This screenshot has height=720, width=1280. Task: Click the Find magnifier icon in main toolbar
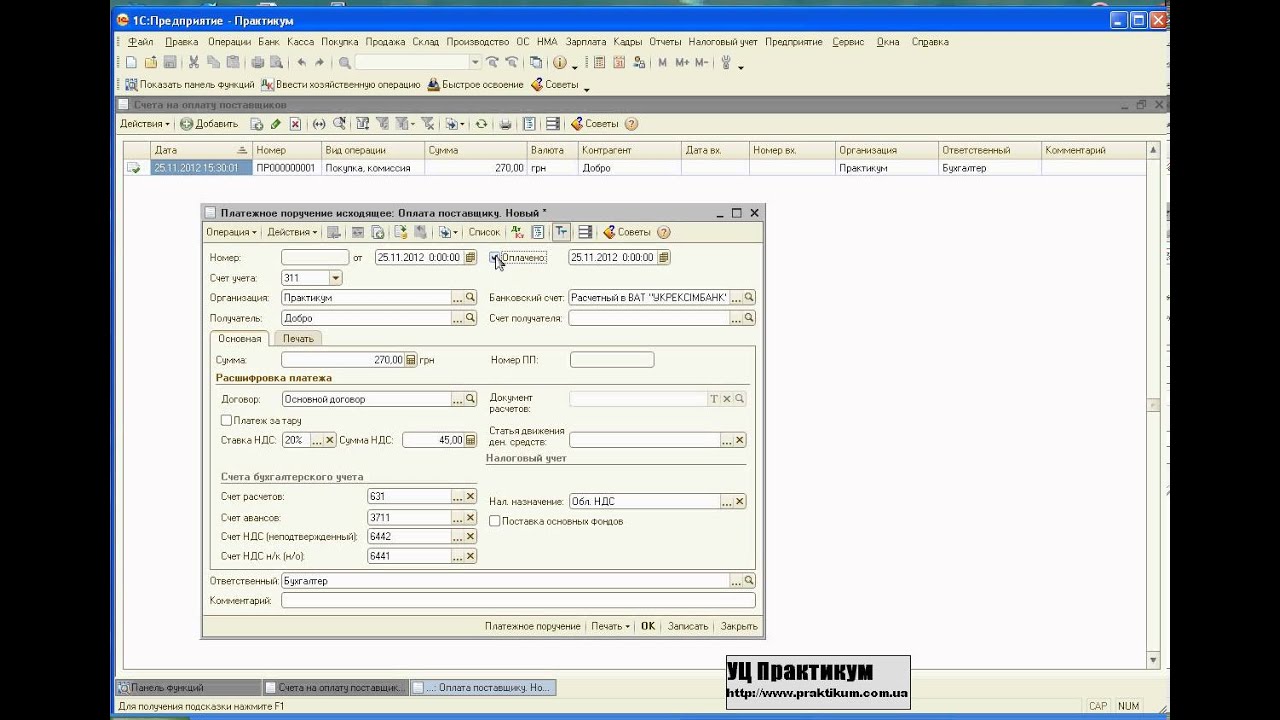pos(344,63)
